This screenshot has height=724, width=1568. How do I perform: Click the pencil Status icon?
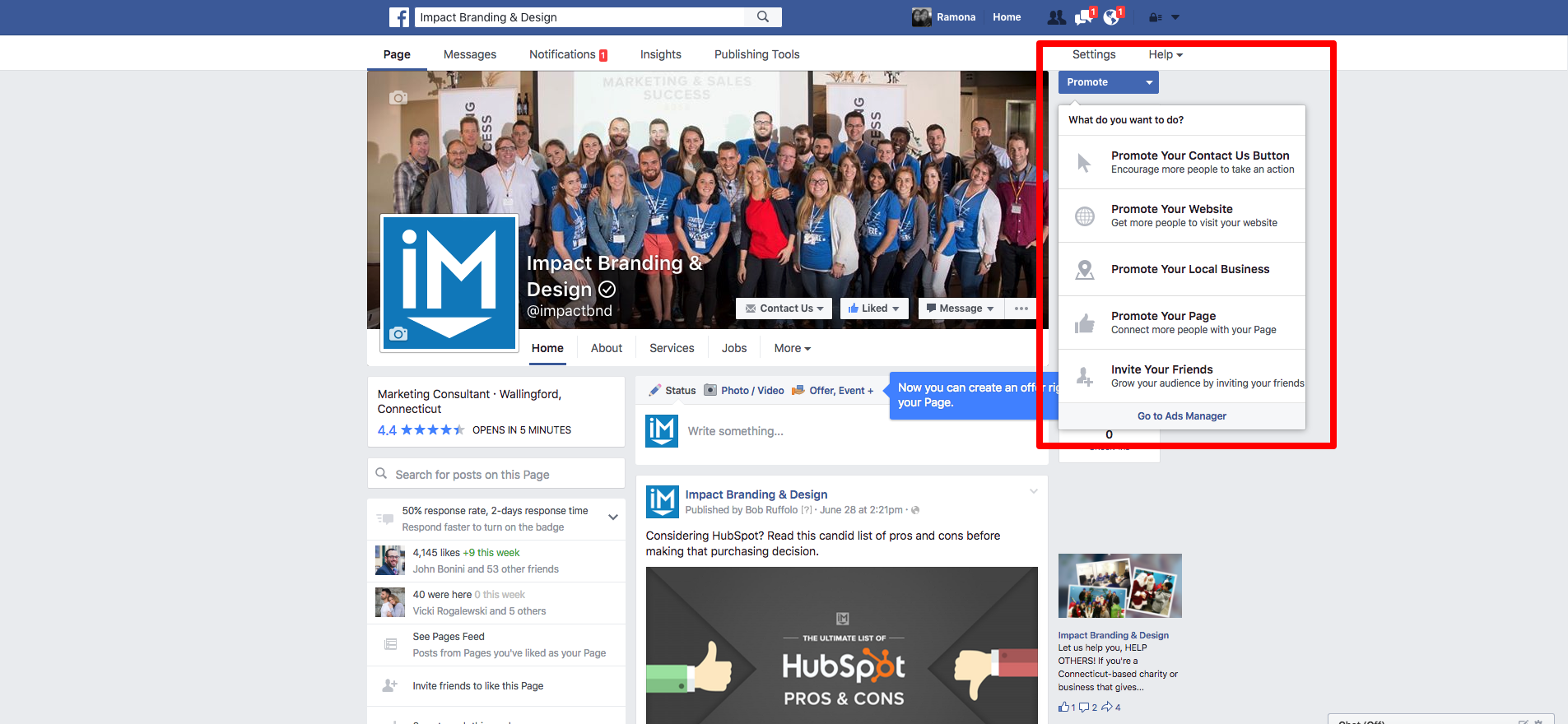pos(655,391)
